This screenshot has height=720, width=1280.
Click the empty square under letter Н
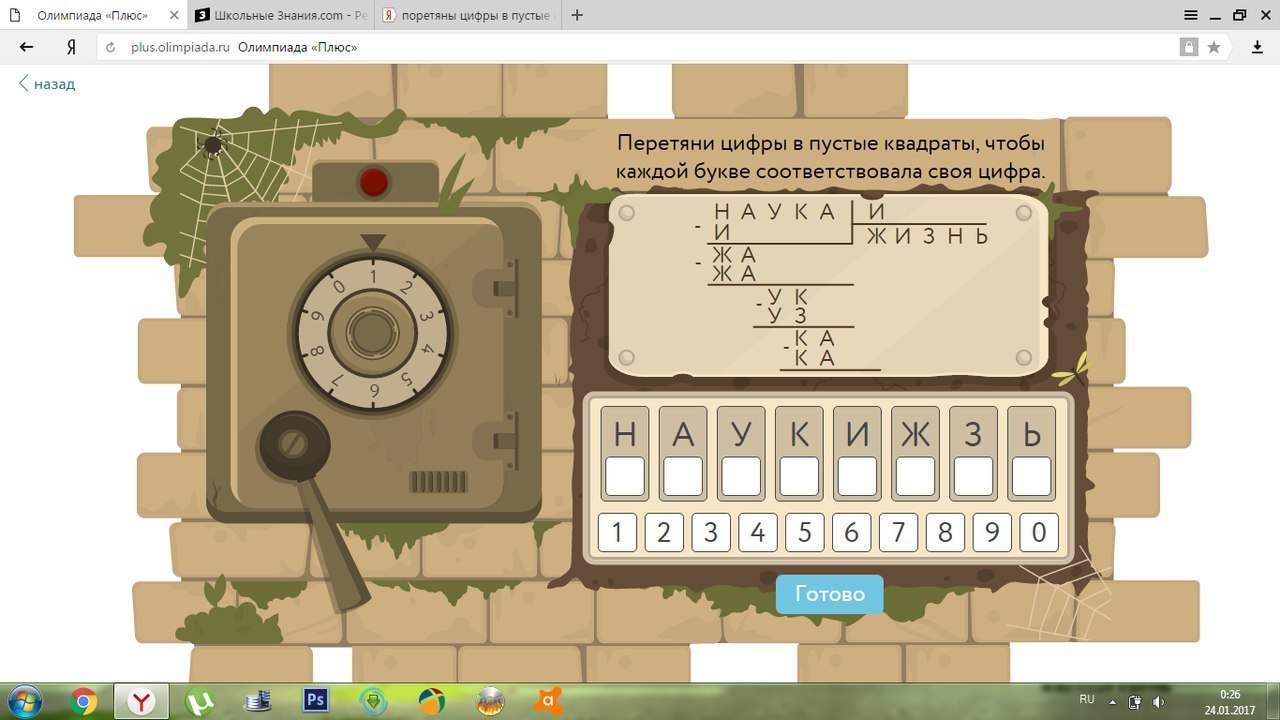pyautogui.click(x=625, y=476)
